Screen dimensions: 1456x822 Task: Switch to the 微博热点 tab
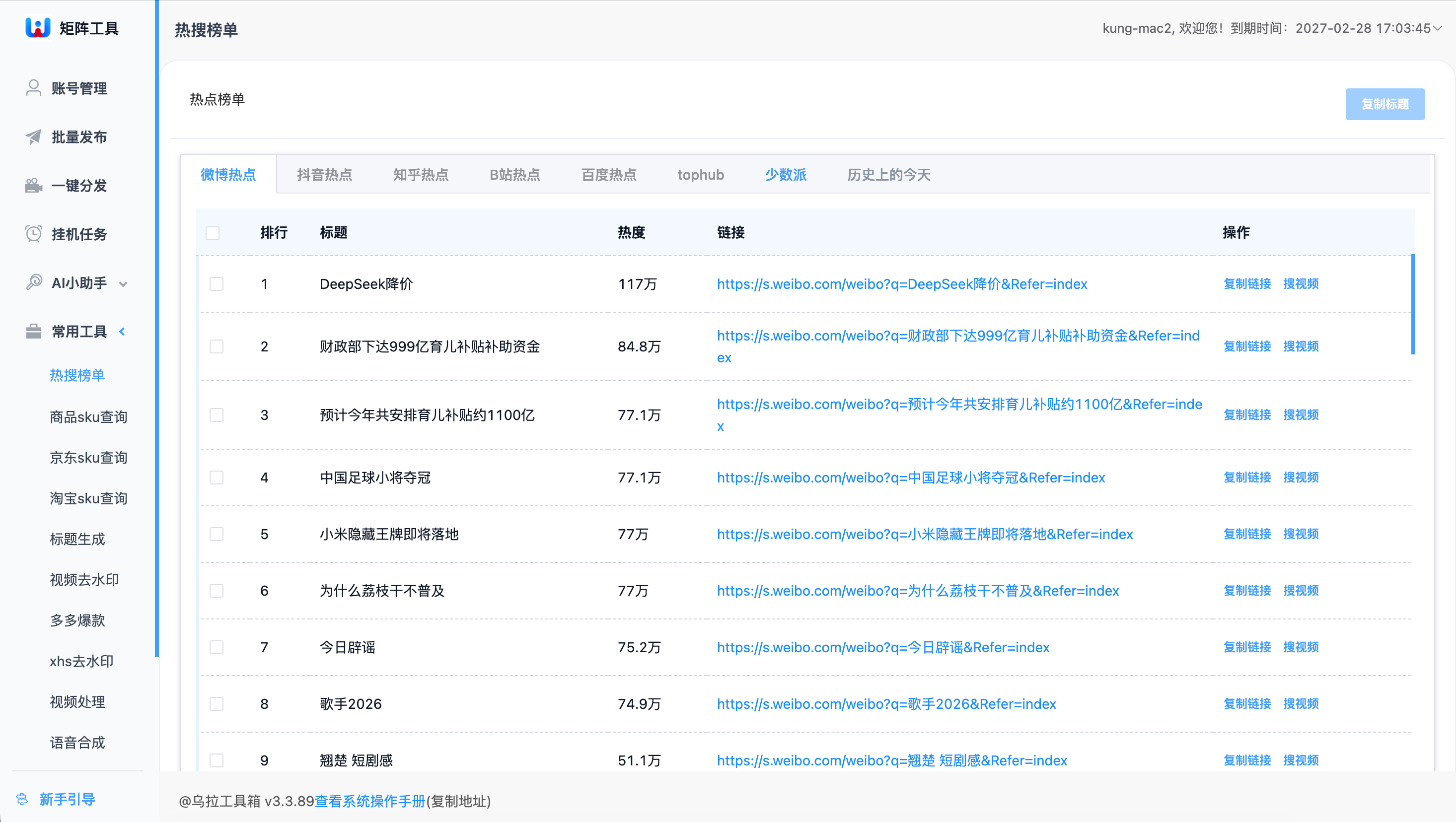click(228, 175)
